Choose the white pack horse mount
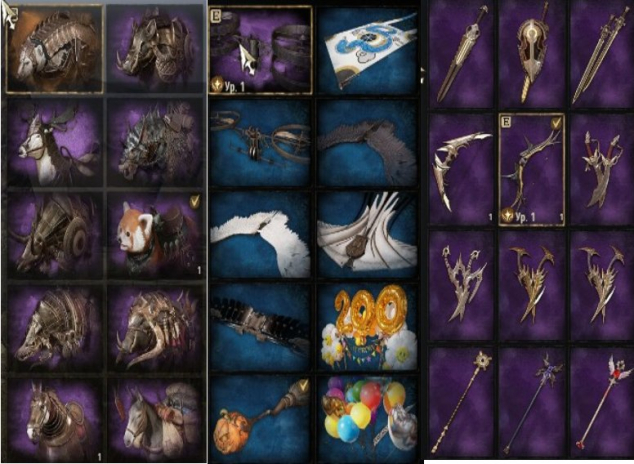The image size is (634, 464). [156, 420]
